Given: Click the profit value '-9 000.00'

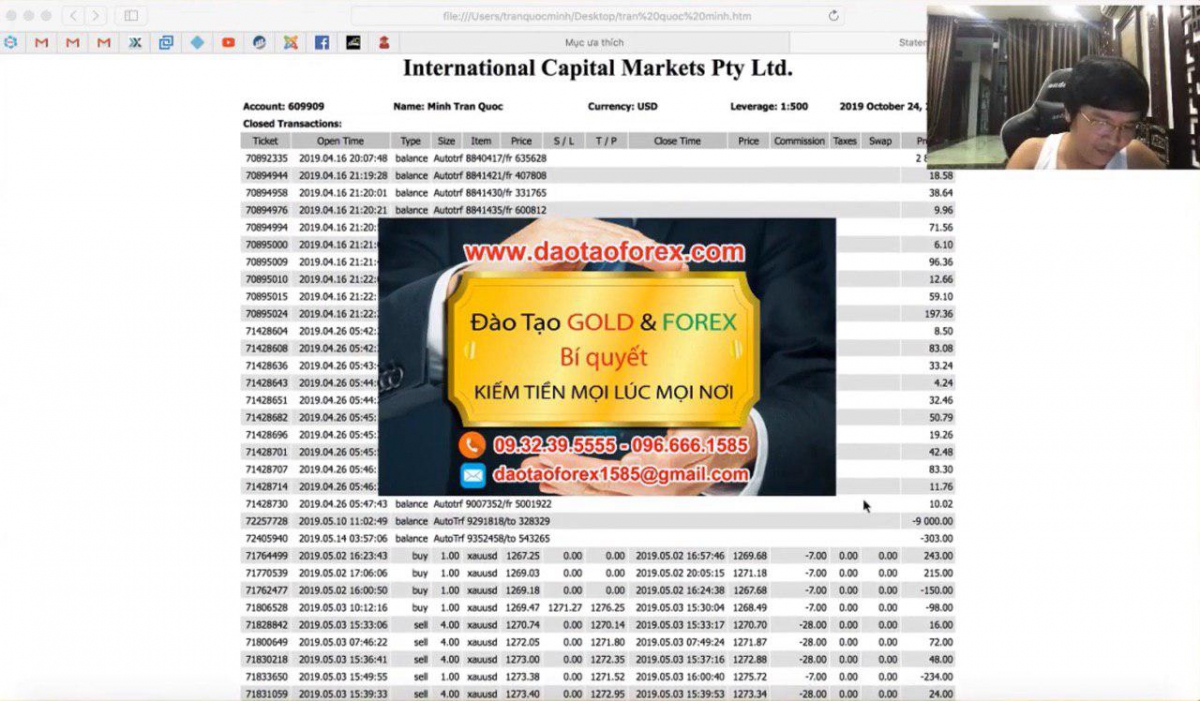Looking at the screenshot, I should pyautogui.click(x=933, y=522).
